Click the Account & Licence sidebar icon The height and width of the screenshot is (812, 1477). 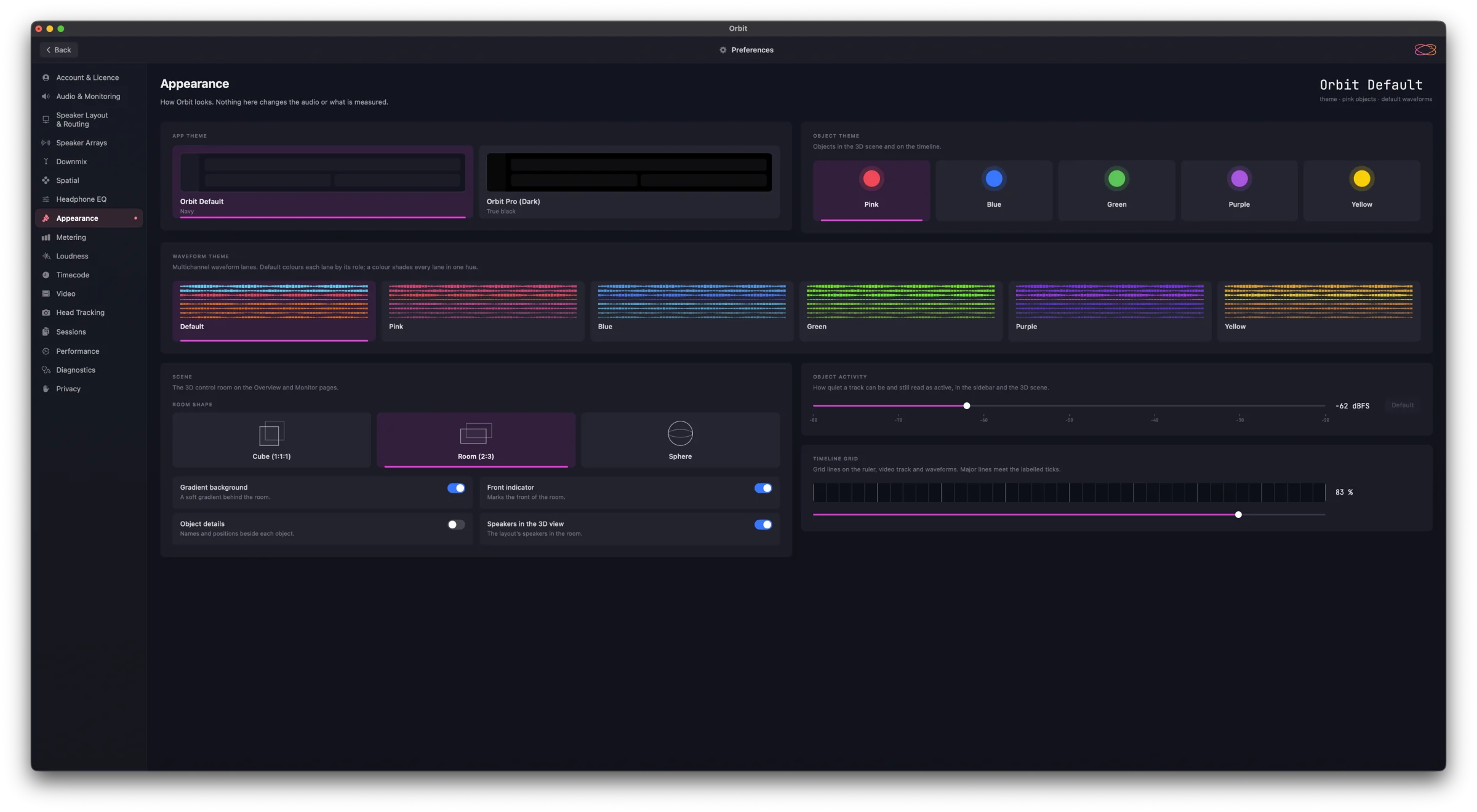[46, 78]
